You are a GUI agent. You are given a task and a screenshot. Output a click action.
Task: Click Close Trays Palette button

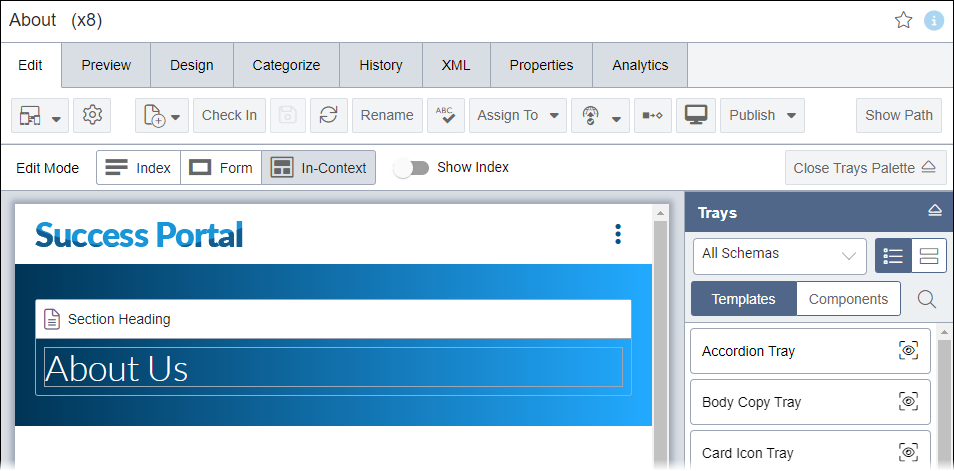click(x=866, y=168)
